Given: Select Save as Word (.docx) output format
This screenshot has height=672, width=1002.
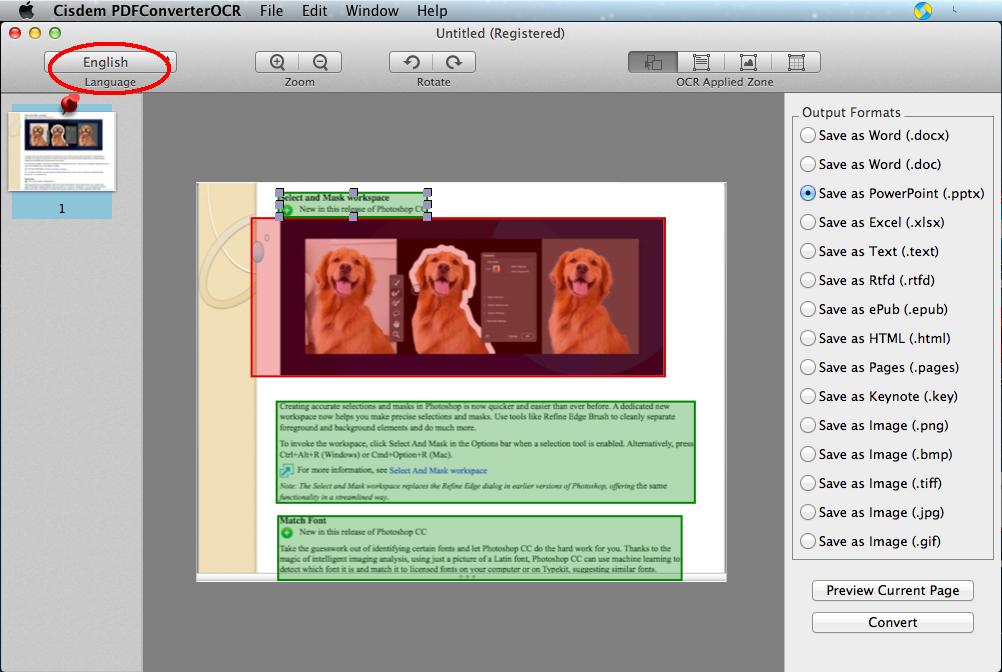Looking at the screenshot, I should pyautogui.click(x=808, y=135).
